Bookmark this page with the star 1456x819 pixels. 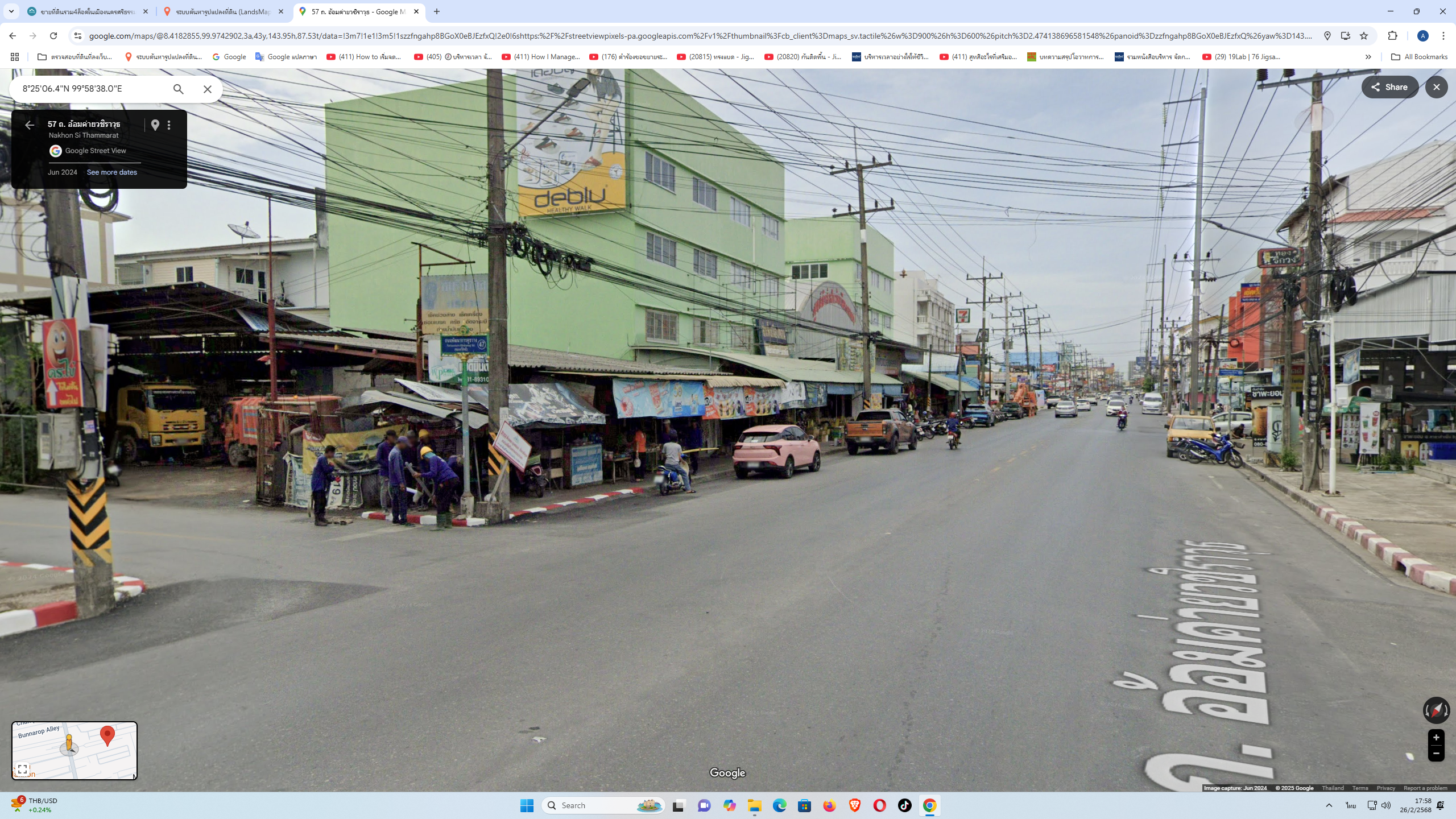point(1364,36)
